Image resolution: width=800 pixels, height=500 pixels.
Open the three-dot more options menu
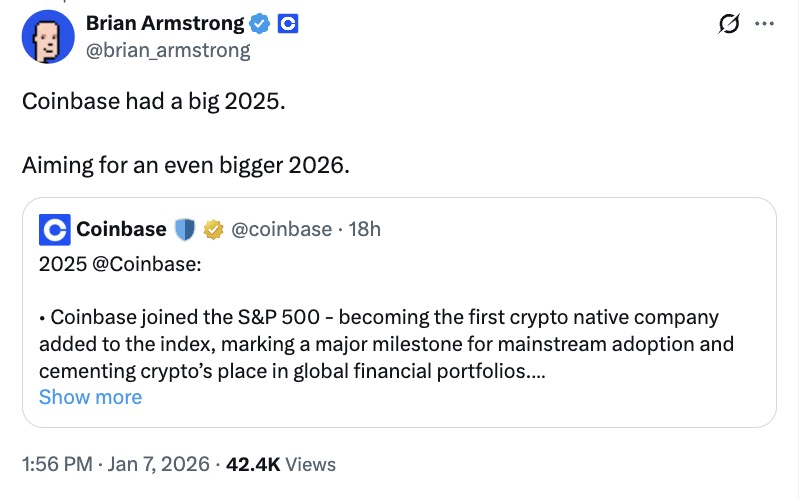click(763, 24)
